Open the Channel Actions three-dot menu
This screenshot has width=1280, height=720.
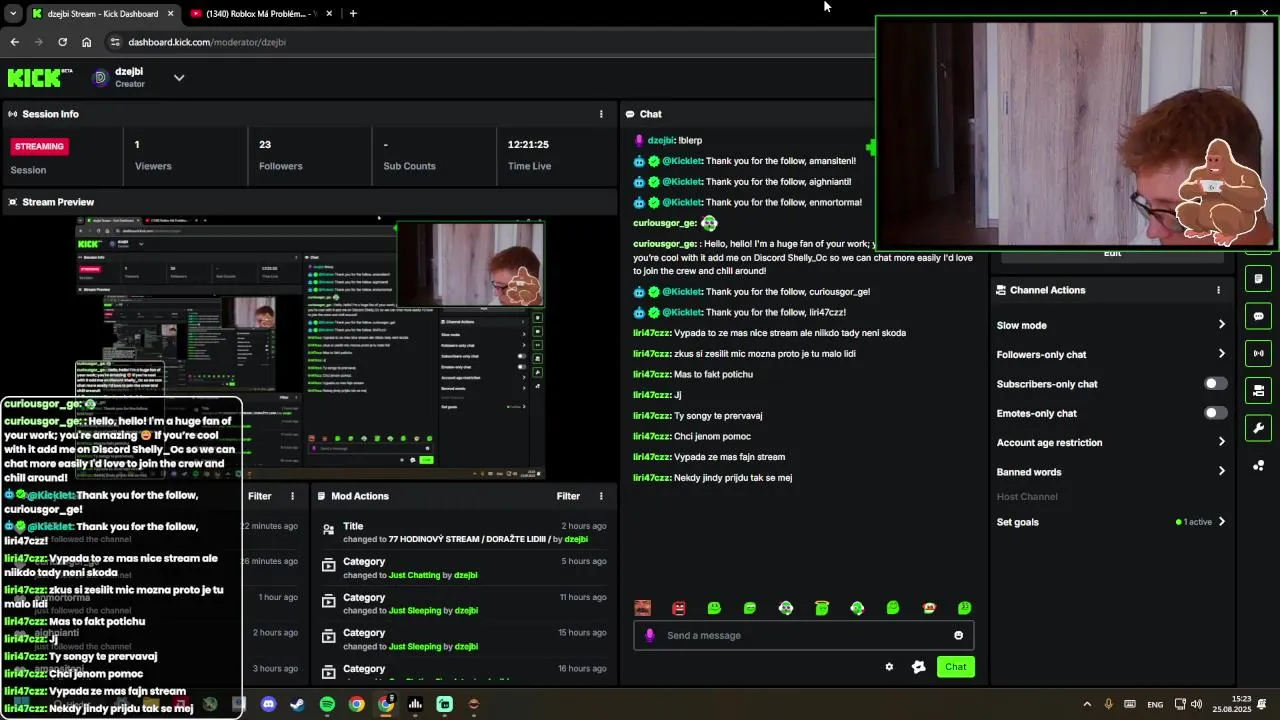point(1218,290)
